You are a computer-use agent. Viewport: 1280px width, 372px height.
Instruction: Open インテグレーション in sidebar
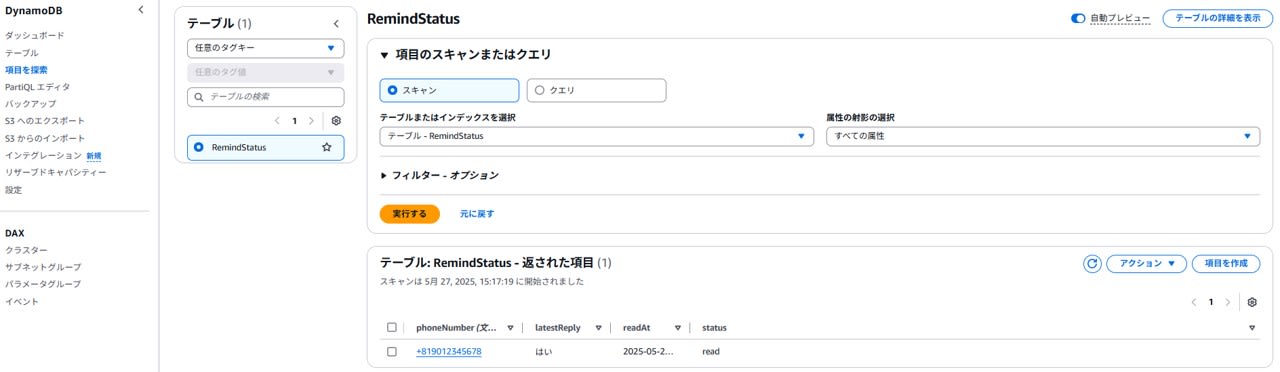click(x=43, y=155)
